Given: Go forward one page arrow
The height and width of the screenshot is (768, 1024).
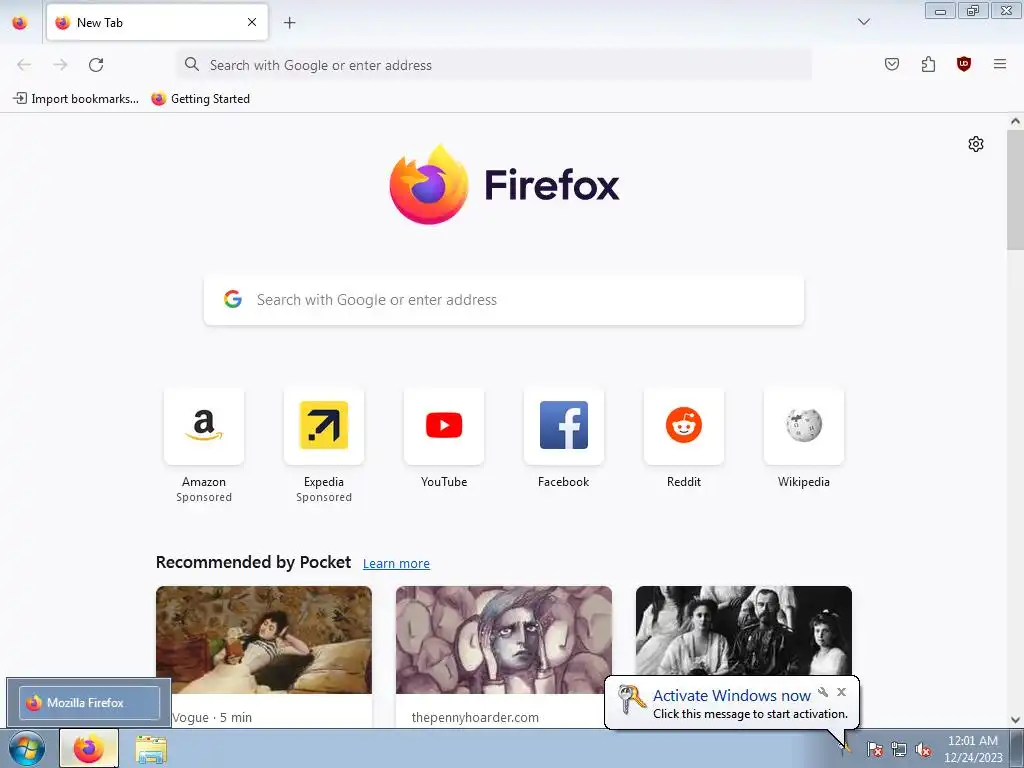Looking at the screenshot, I should 60,65.
